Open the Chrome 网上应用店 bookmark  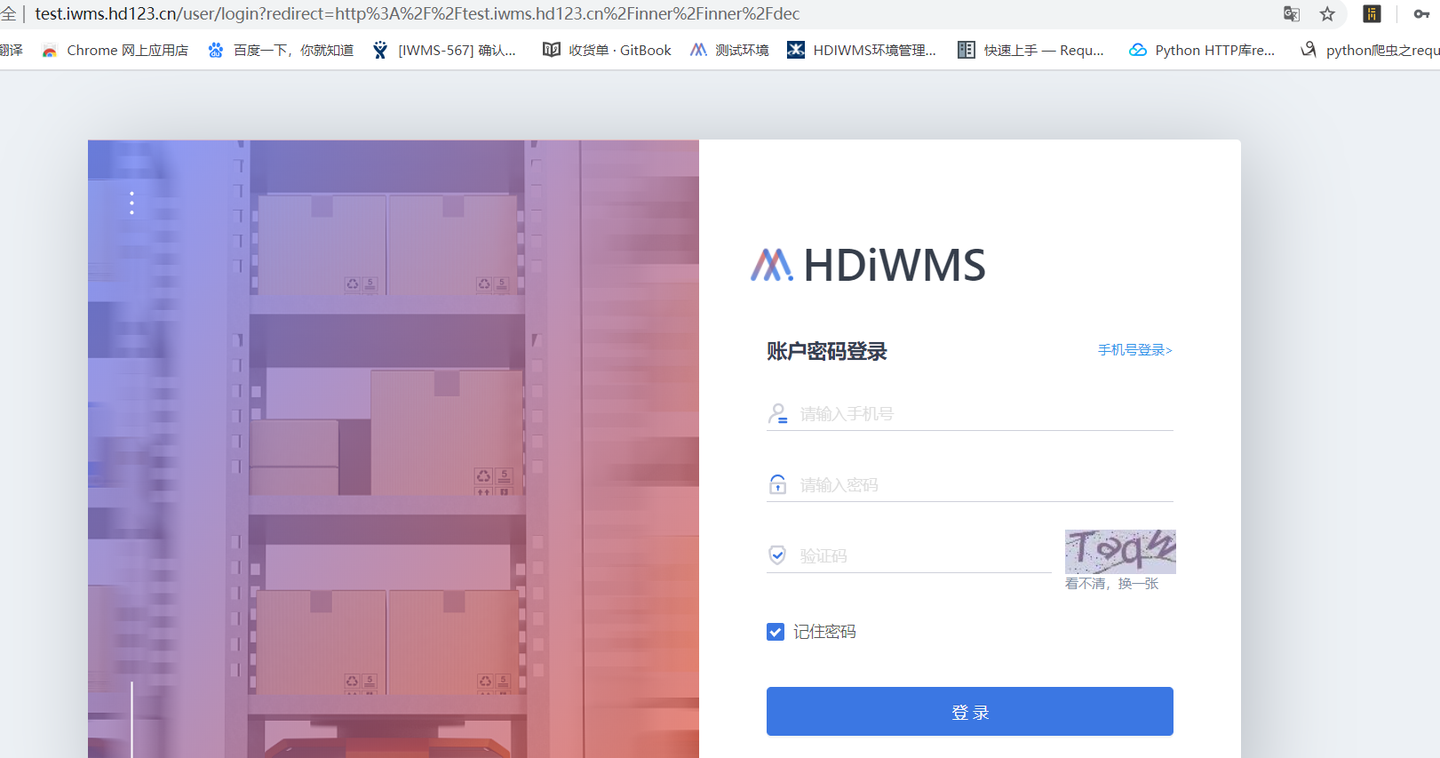[x=115, y=50]
